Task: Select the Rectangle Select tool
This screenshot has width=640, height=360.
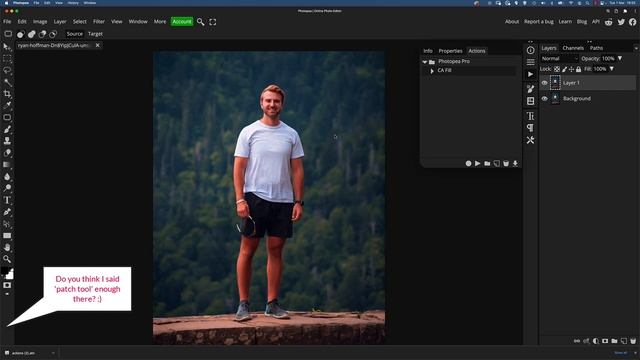Action: pos(7,59)
